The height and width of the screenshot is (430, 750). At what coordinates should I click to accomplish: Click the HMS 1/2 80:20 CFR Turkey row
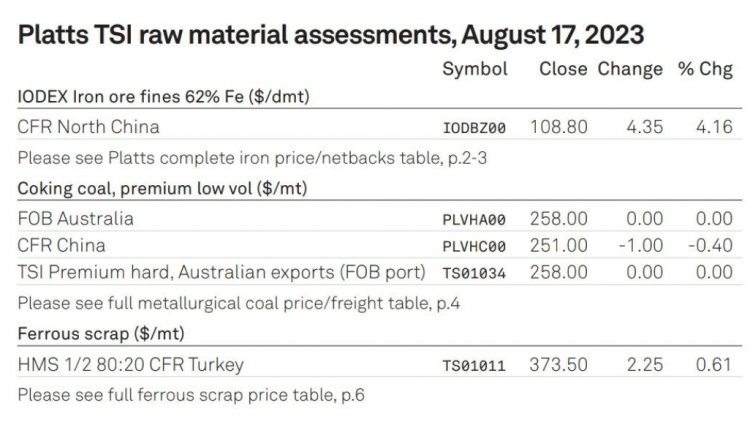[x=380, y=365]
